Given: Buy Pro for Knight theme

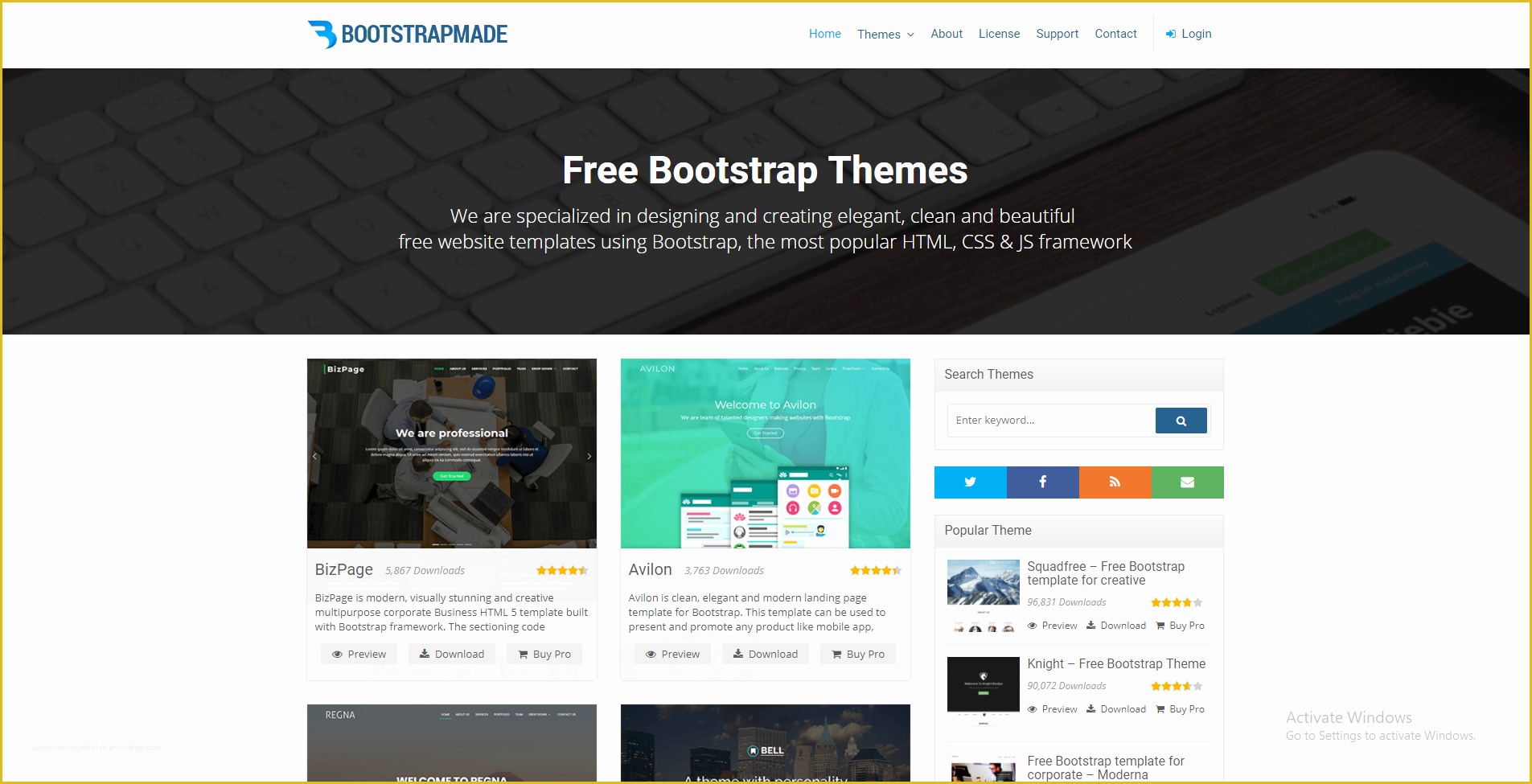Looking at the screenshot, I should 1180,709.
